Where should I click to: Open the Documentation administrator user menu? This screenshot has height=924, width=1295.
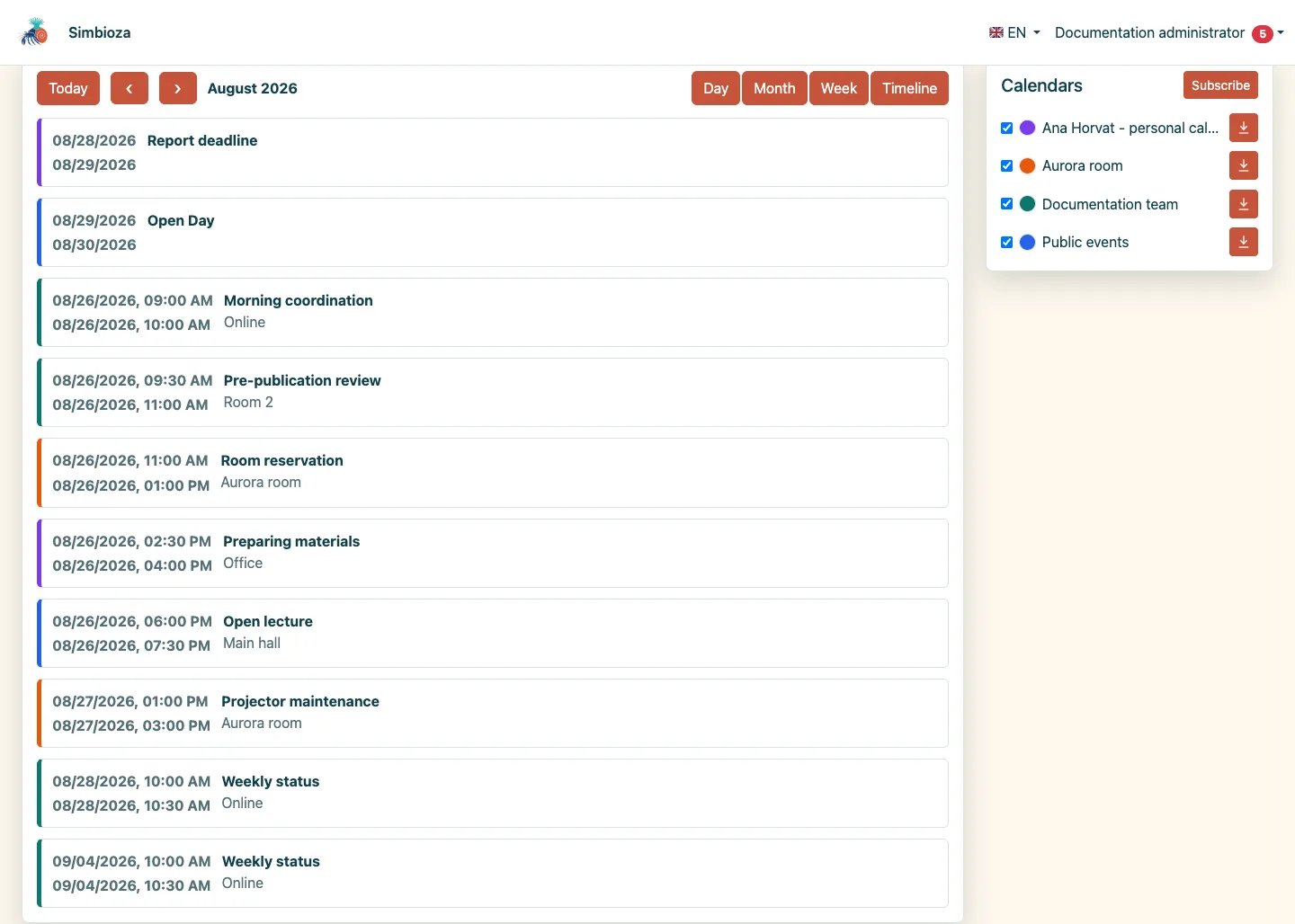1169,32
